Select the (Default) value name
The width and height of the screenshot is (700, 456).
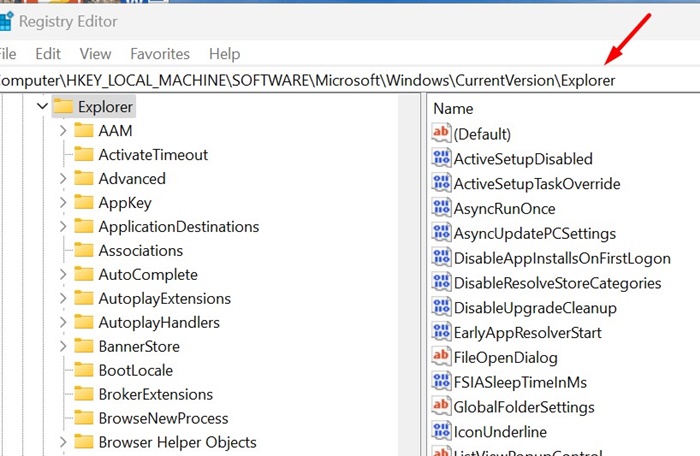coord(482,134)
